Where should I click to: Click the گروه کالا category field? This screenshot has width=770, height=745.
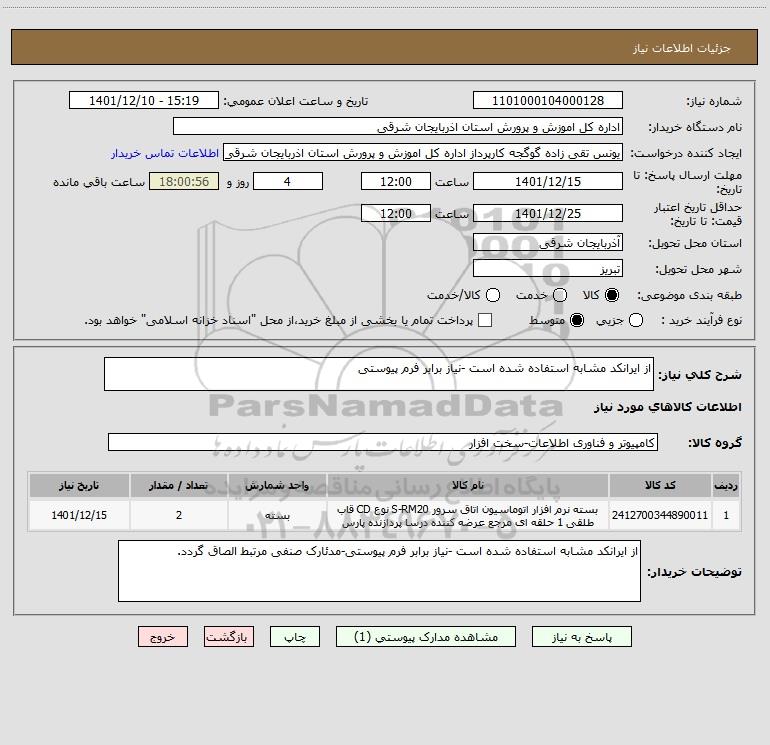click(x=383, y=442)
